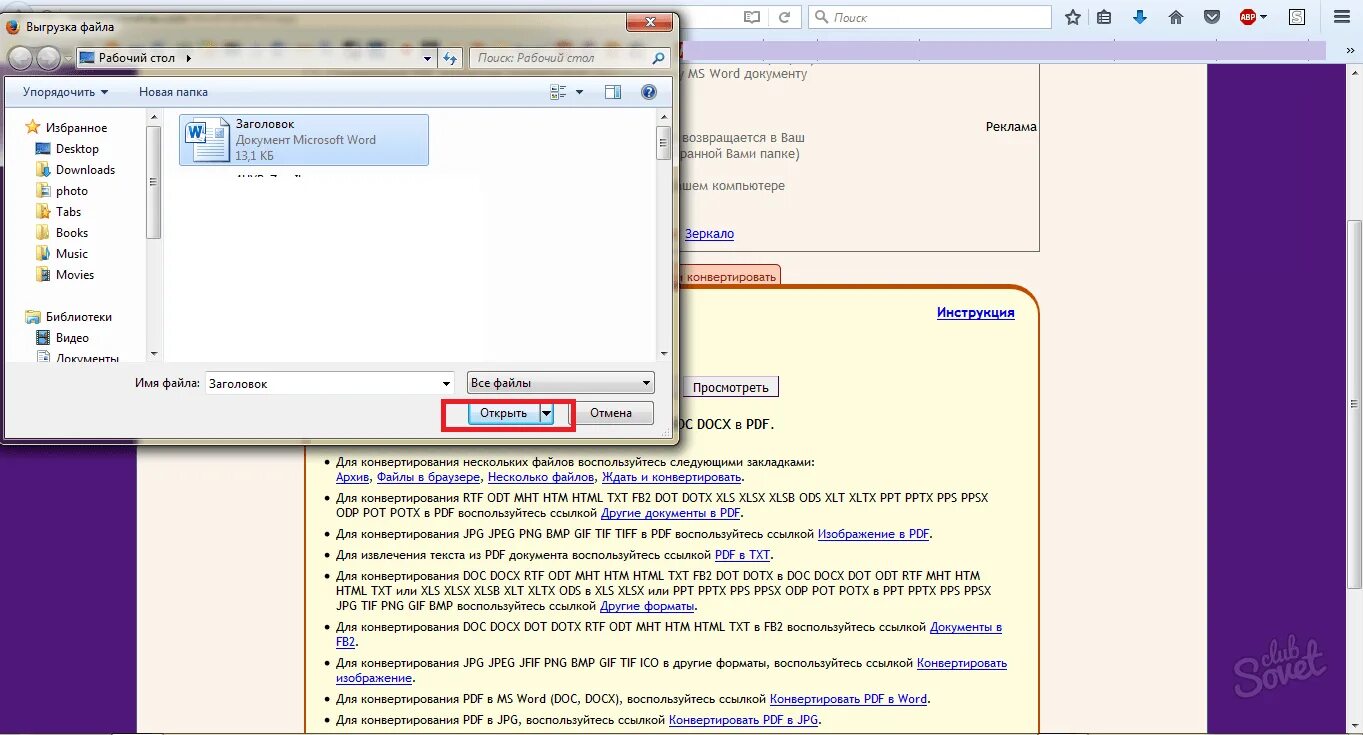This screenshot has height=735, width=1363.
Task: Click the Поиск: Рабочий стол search field
Action: pos(570,58)
